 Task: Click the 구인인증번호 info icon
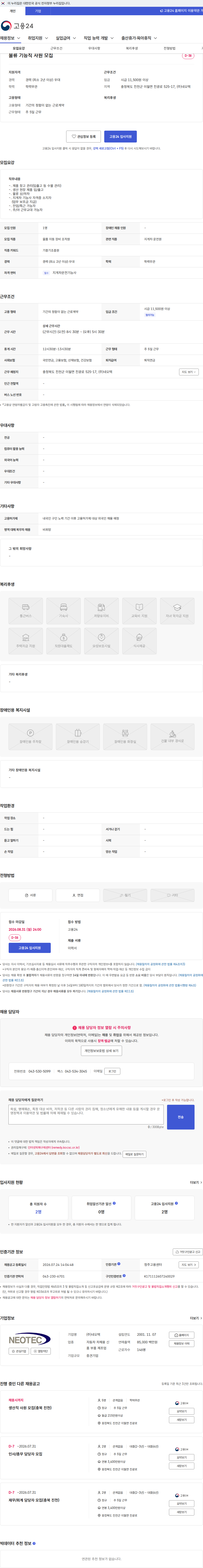(x=124, y=1275)
